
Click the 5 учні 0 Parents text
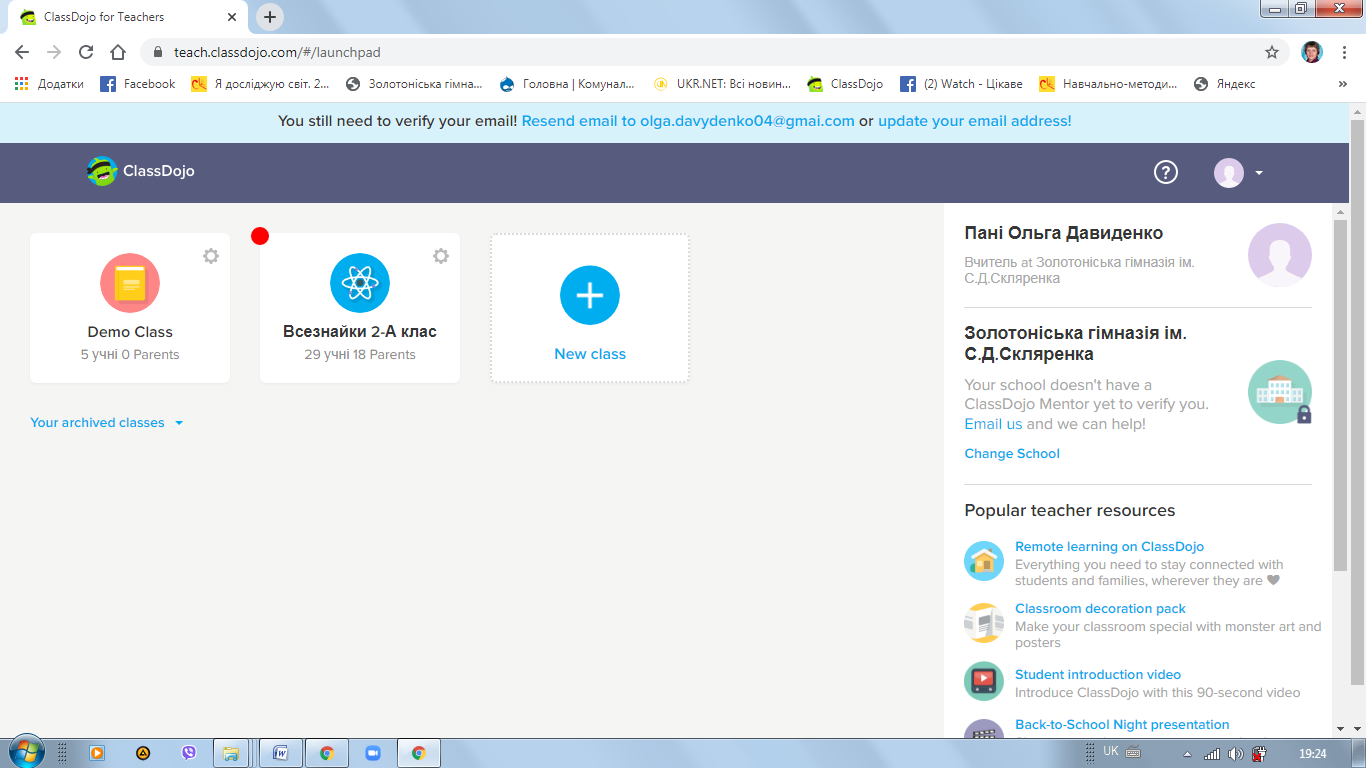coord(130,355)
